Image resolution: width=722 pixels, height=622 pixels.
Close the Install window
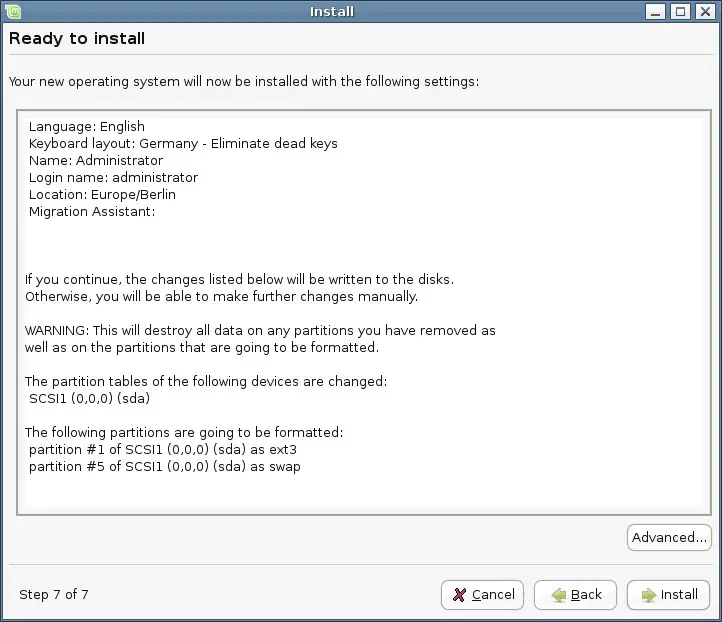point(705,11)
